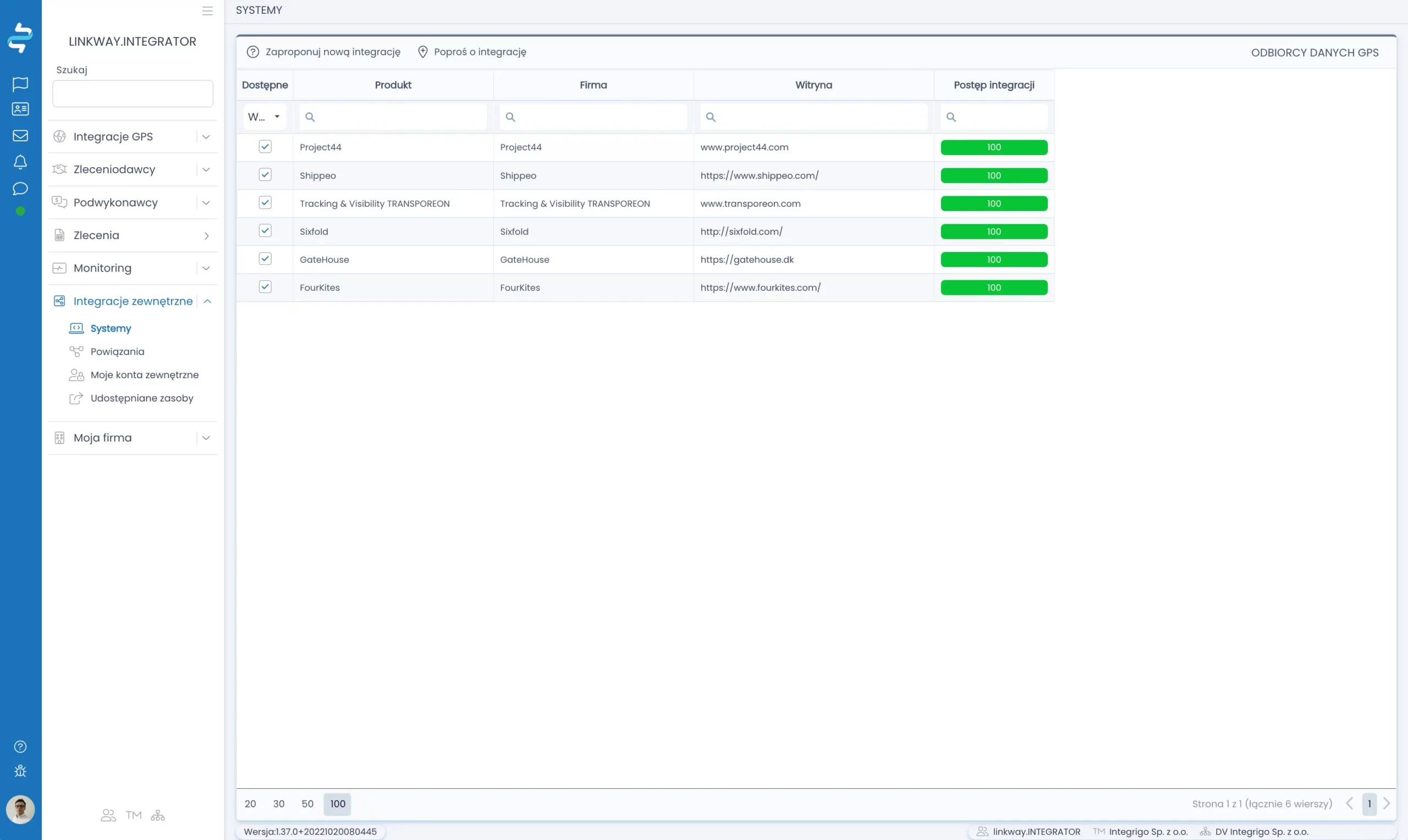The height and width of the screenshot is (840, 1408).
Task: Click the Zlecenia document icon
Action: pyautogui.click(x=59, y=235)
